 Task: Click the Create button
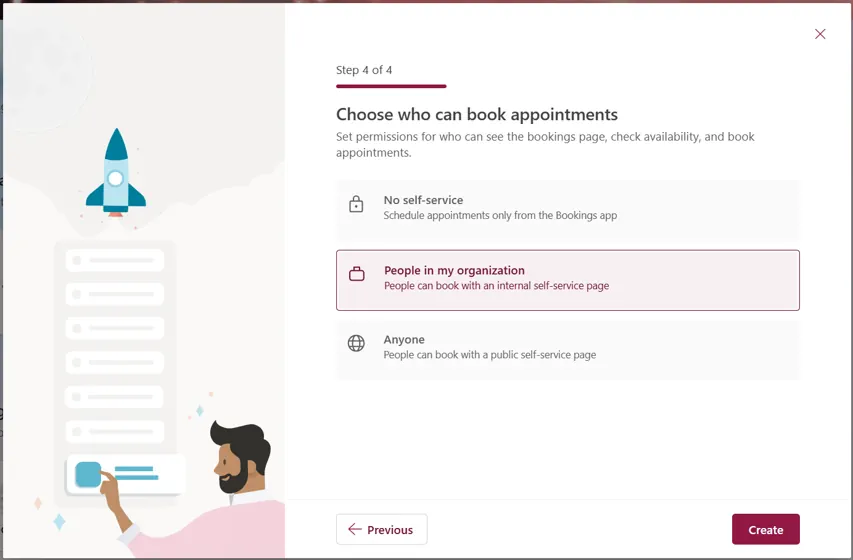[765, 529]
